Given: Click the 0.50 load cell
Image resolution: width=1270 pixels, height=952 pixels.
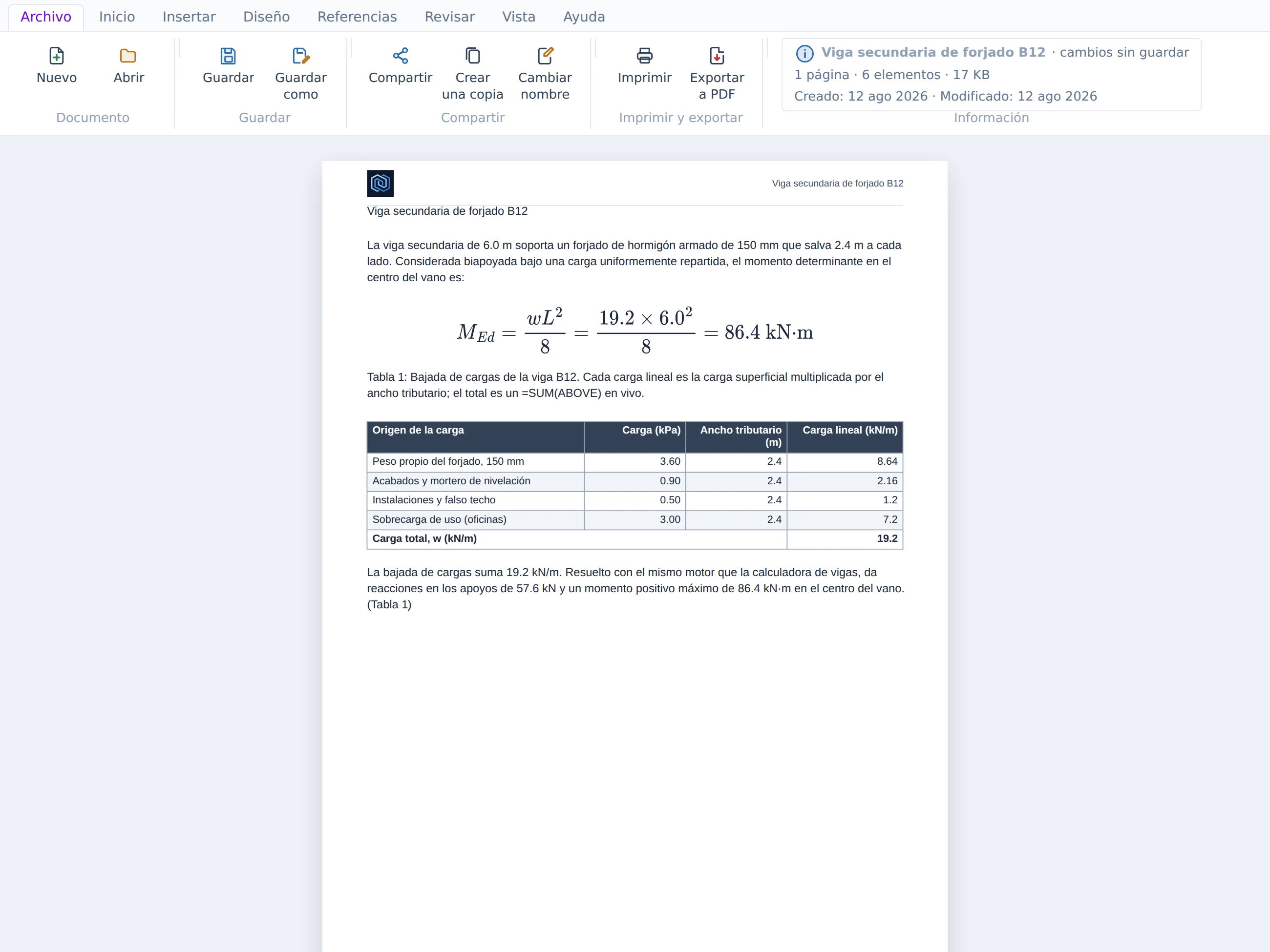Looking at the screenshot, I should pyautogui.click(x=635, y=500).
